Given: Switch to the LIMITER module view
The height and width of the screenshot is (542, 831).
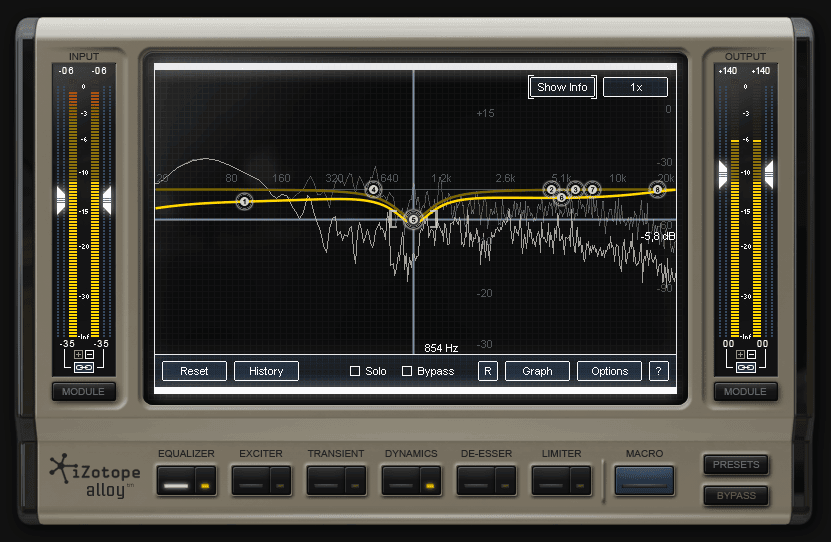Looking at the screenshot, I should 552,481.
